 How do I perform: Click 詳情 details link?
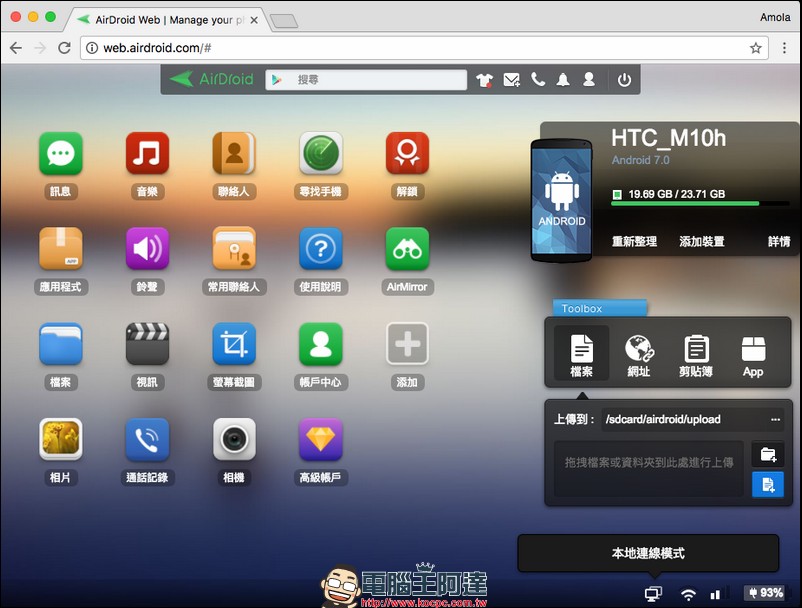[779, 241]
